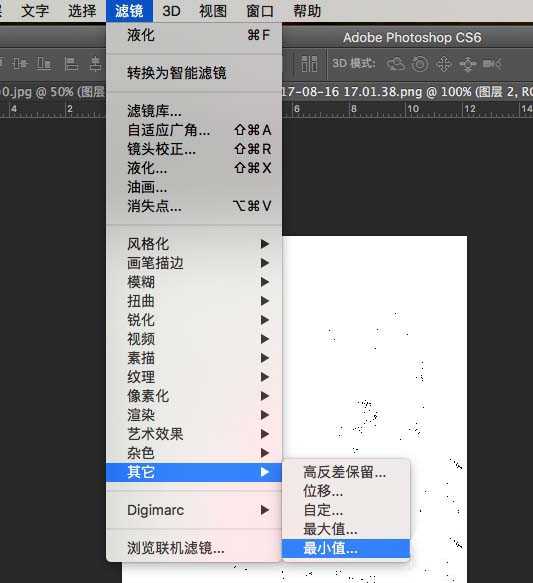
Task: Click the align horizontal centers icon
Action: [96, 64]
